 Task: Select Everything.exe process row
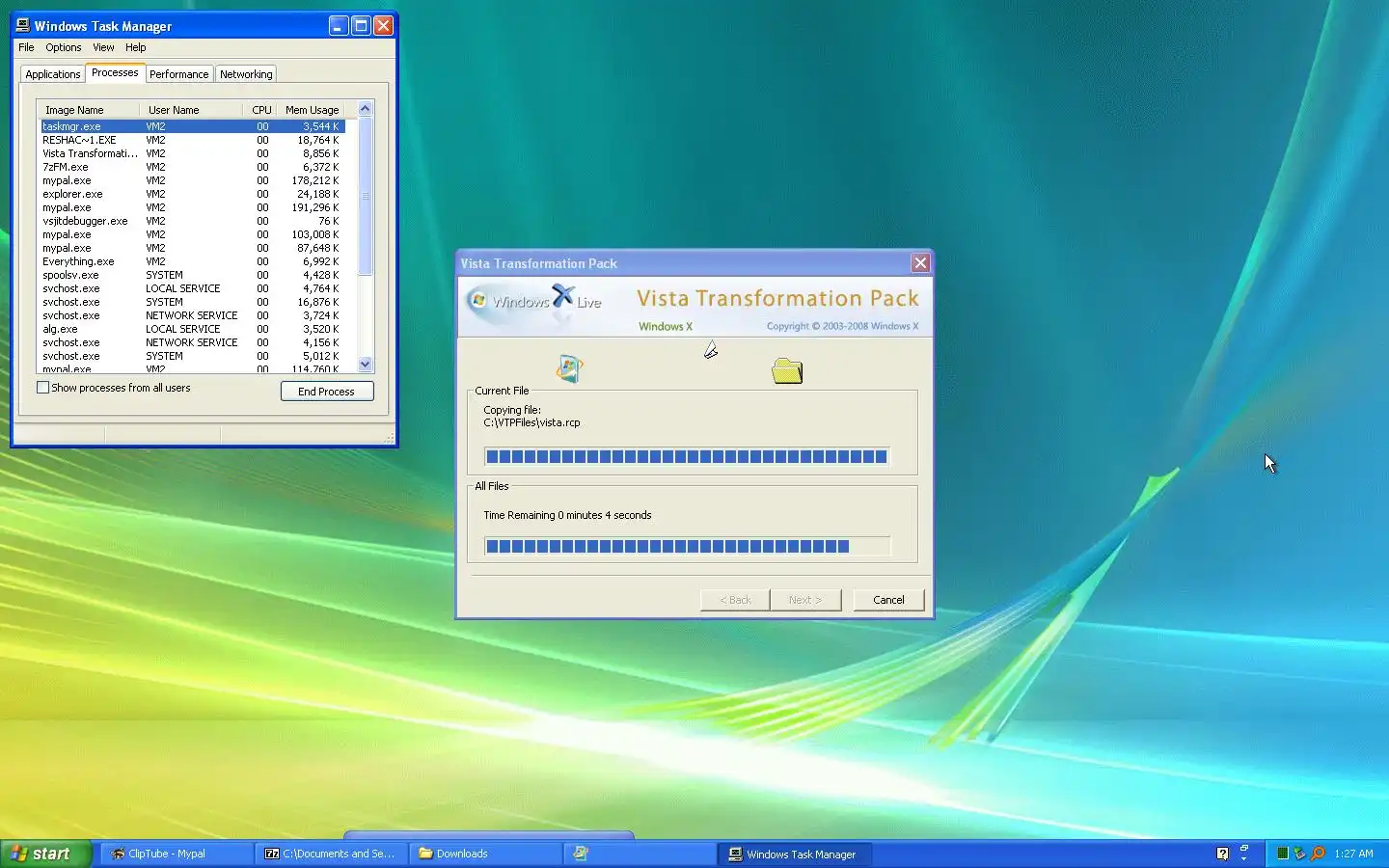[192, 261]
